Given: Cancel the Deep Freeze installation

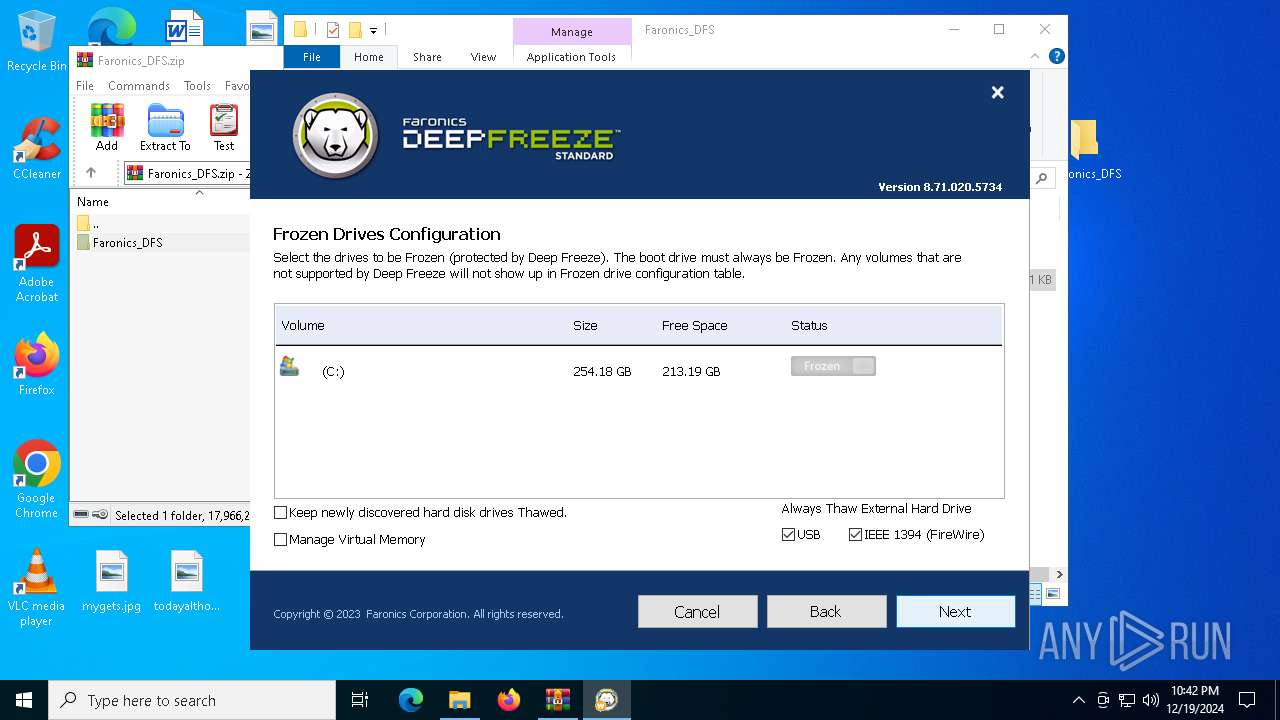Looking at the screenshot, I should [697, 612].
